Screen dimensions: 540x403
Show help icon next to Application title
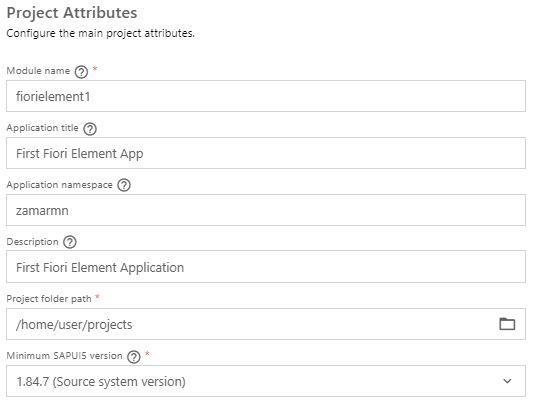coord(90,129)
